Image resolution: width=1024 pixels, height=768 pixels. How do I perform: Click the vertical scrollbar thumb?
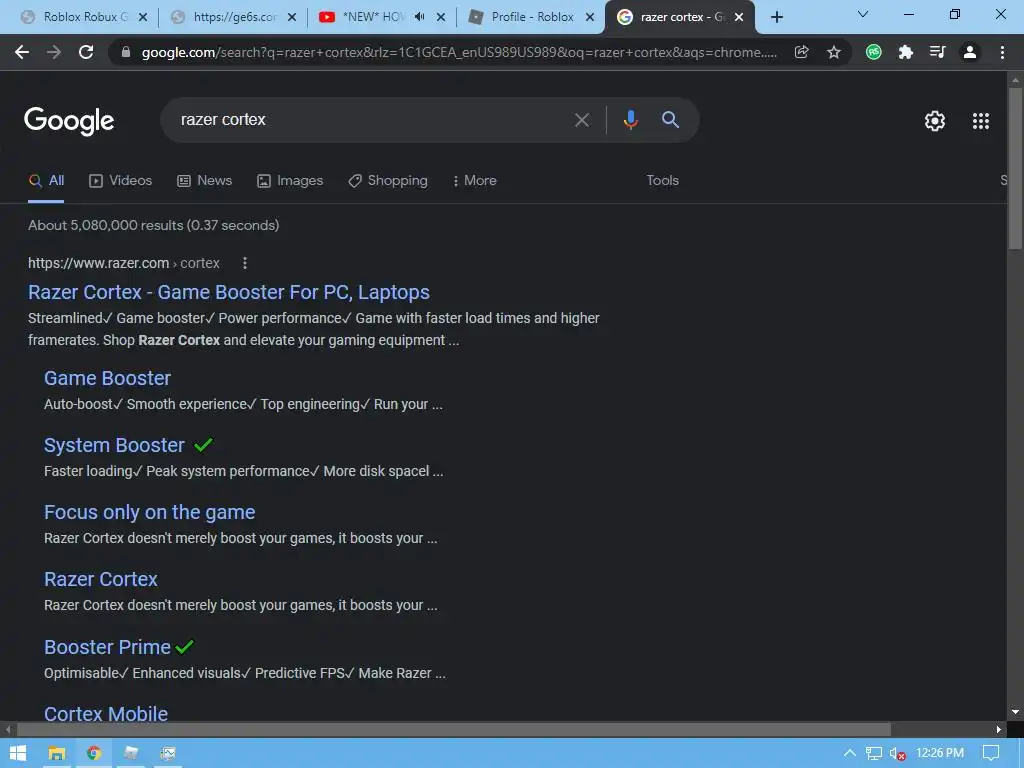(1015, 168)
